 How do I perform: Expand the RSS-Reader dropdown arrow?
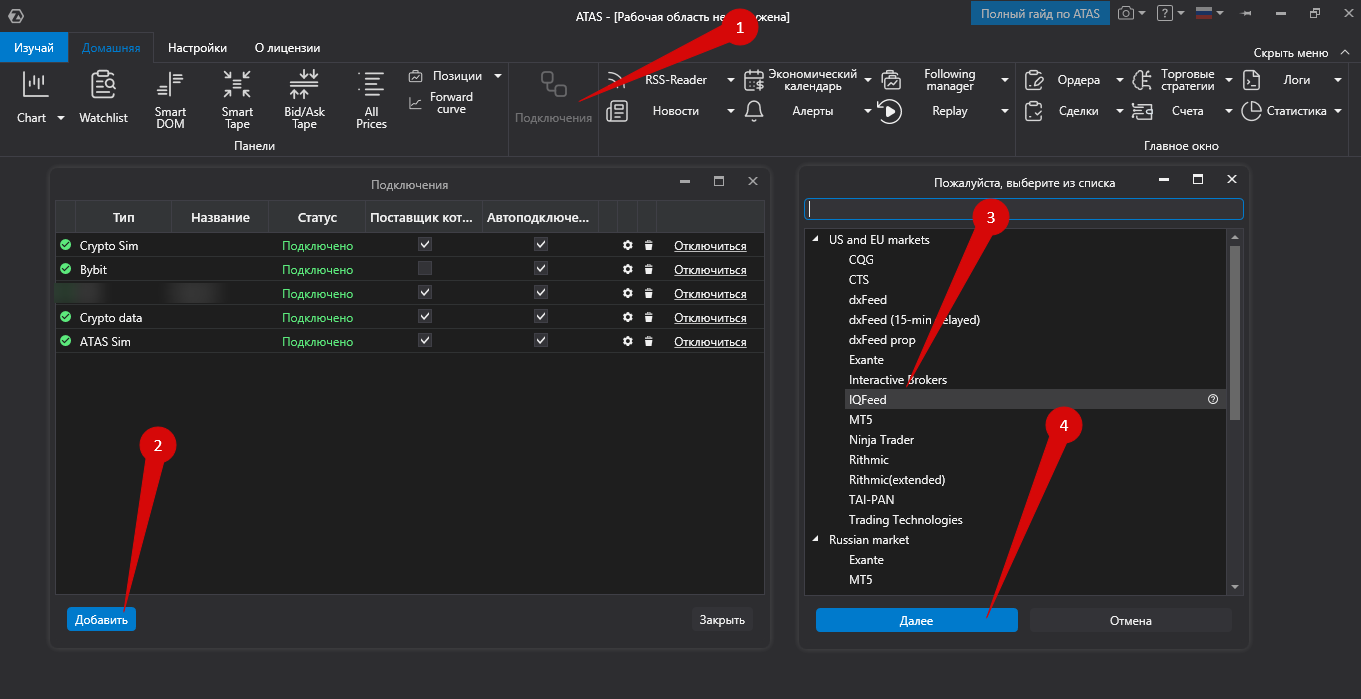(731, 80)
